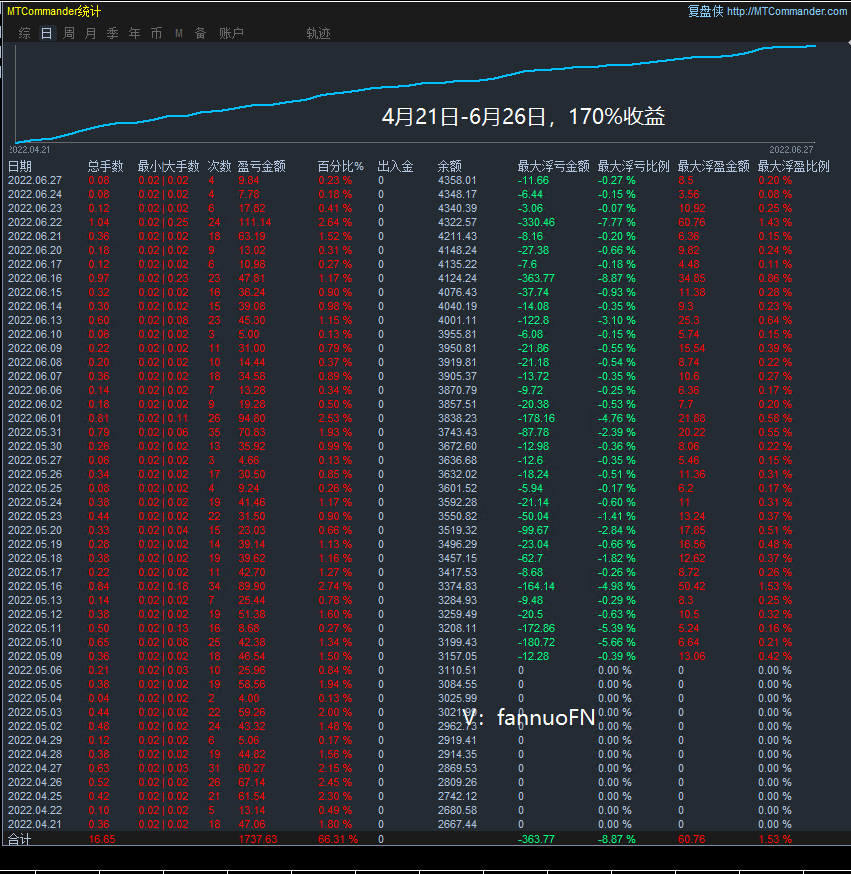The width and height of the screenshot is (851, 874).
Task: Click the 最大浮盈金额 column header
Action: (x=713, y=166)
